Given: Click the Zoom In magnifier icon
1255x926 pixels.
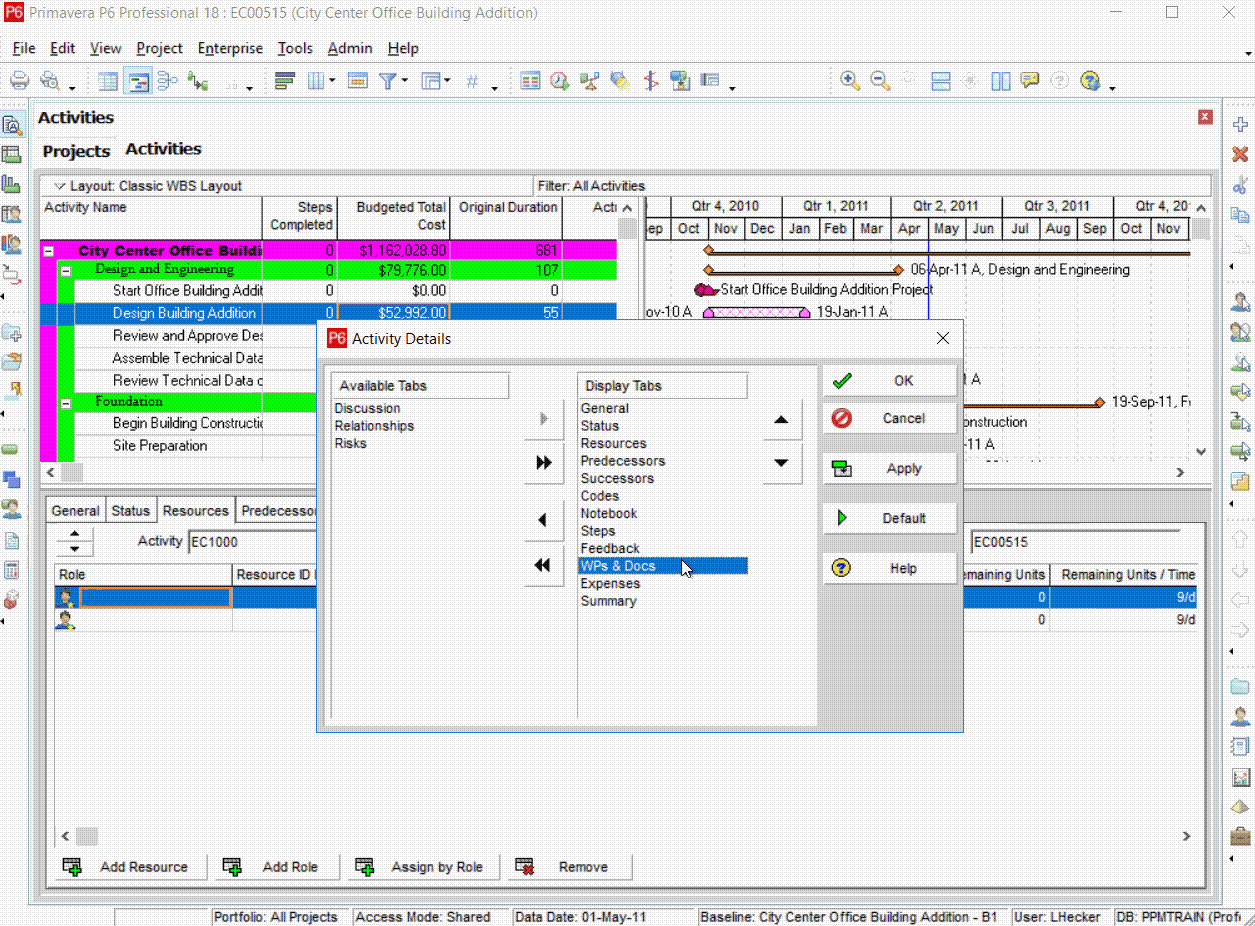Looking at the screenshot, I should coord(848,79).
